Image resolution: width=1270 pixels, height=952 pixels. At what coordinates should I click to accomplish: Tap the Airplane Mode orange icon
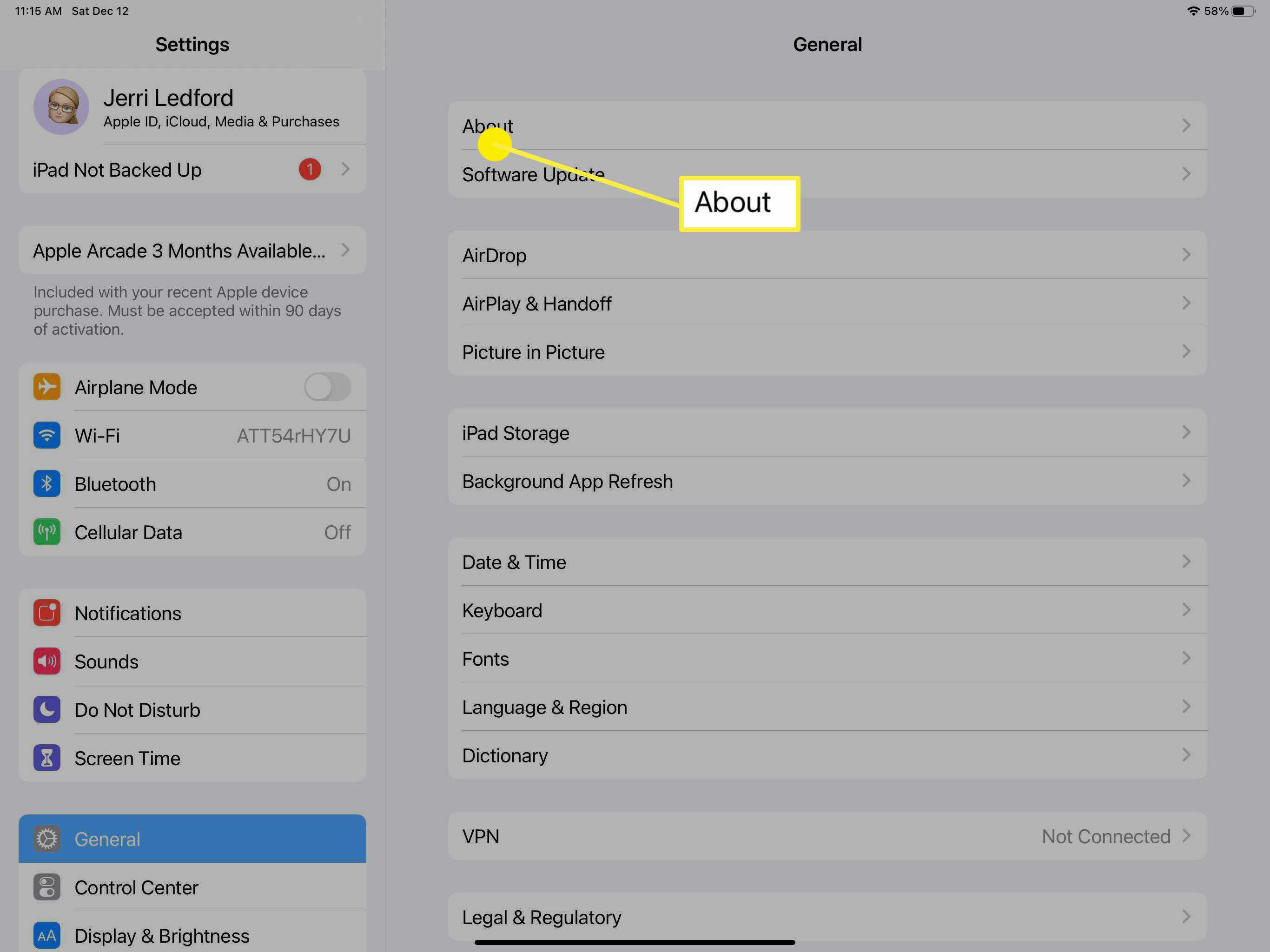coord(46,387)
